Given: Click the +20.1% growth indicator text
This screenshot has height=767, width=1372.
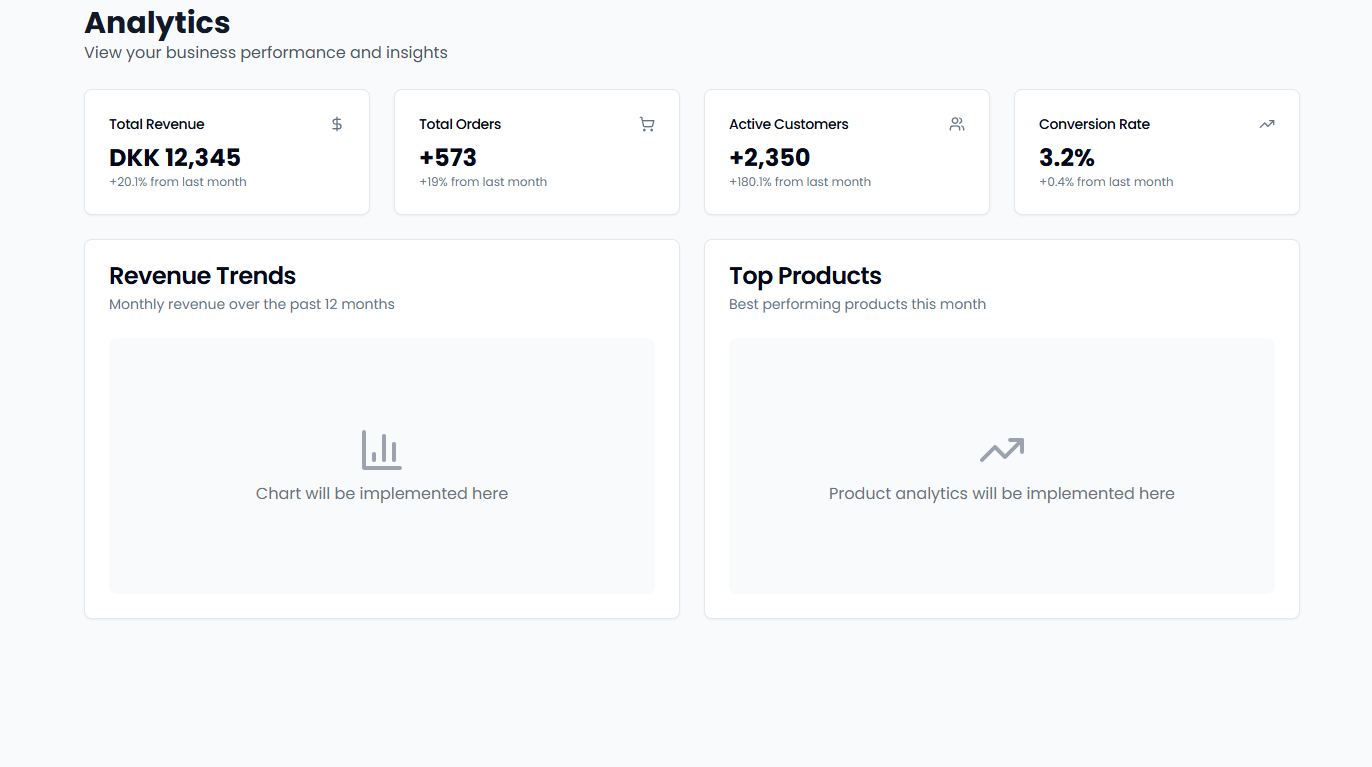Looking at the screenshot, I should pos(177,181).
